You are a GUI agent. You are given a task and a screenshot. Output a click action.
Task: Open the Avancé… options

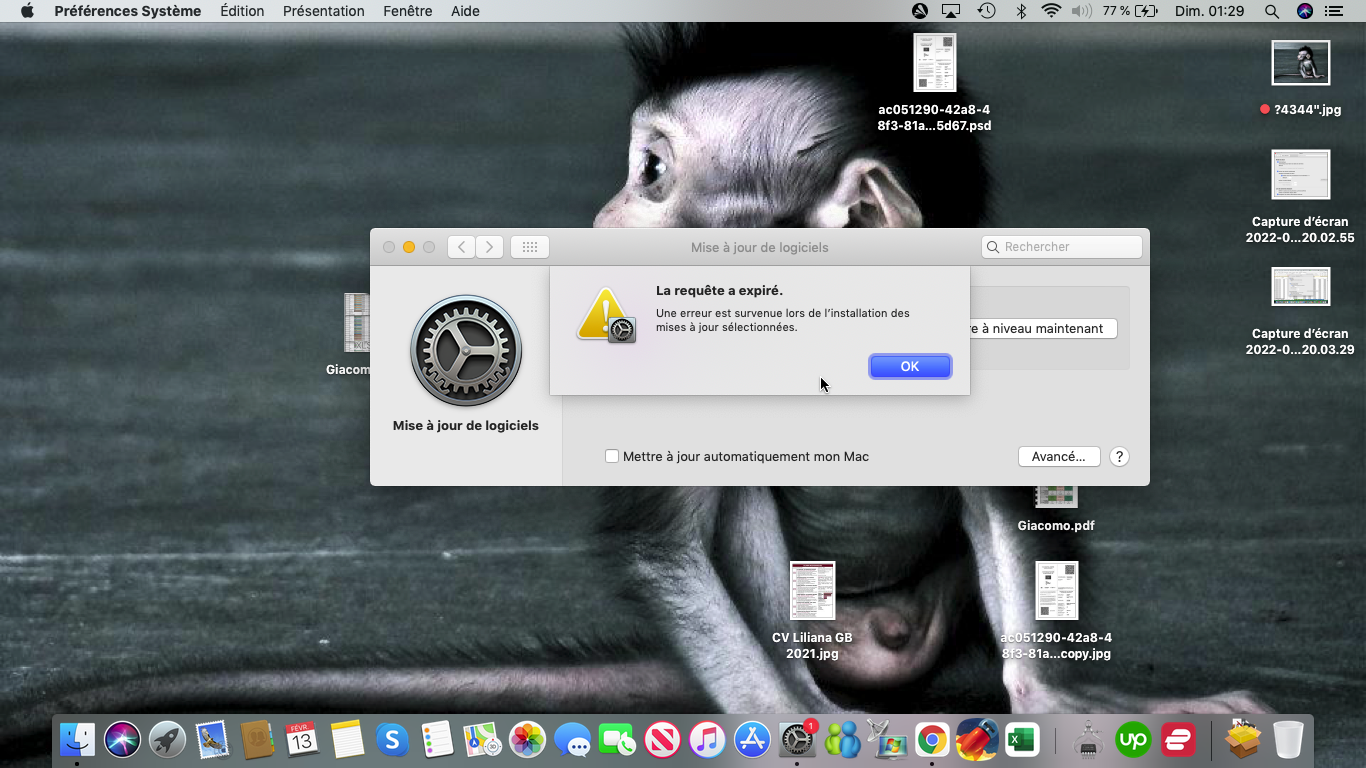1058,456
